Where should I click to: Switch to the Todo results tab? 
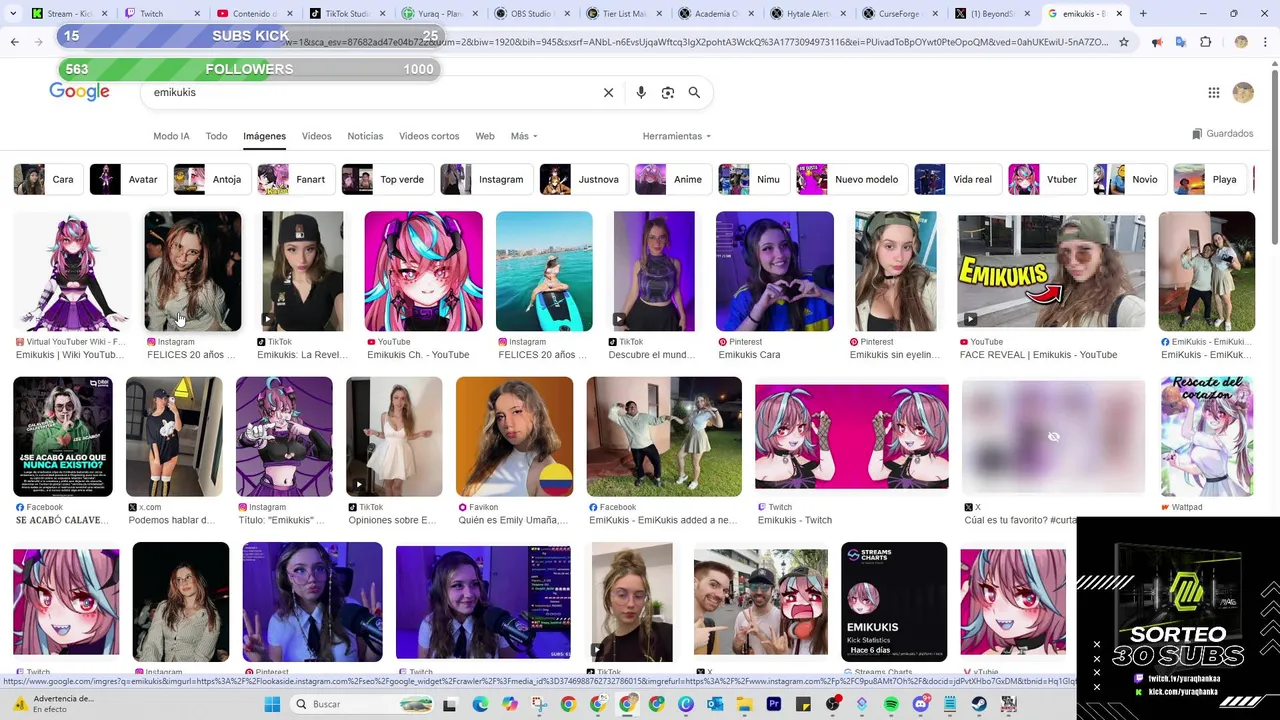[216, 136]
